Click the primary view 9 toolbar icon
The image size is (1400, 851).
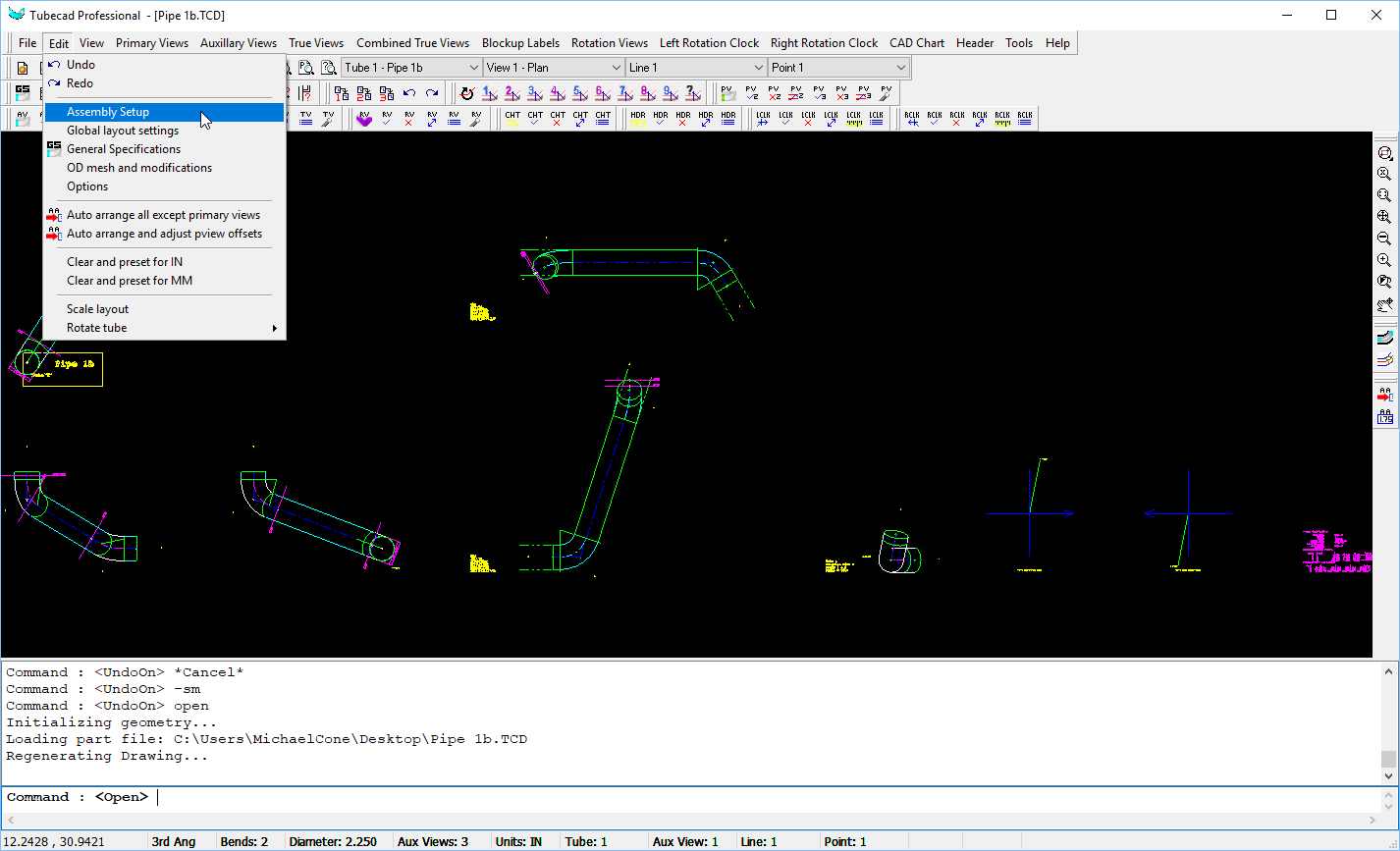pyautogui.click(x=671, y=93)
